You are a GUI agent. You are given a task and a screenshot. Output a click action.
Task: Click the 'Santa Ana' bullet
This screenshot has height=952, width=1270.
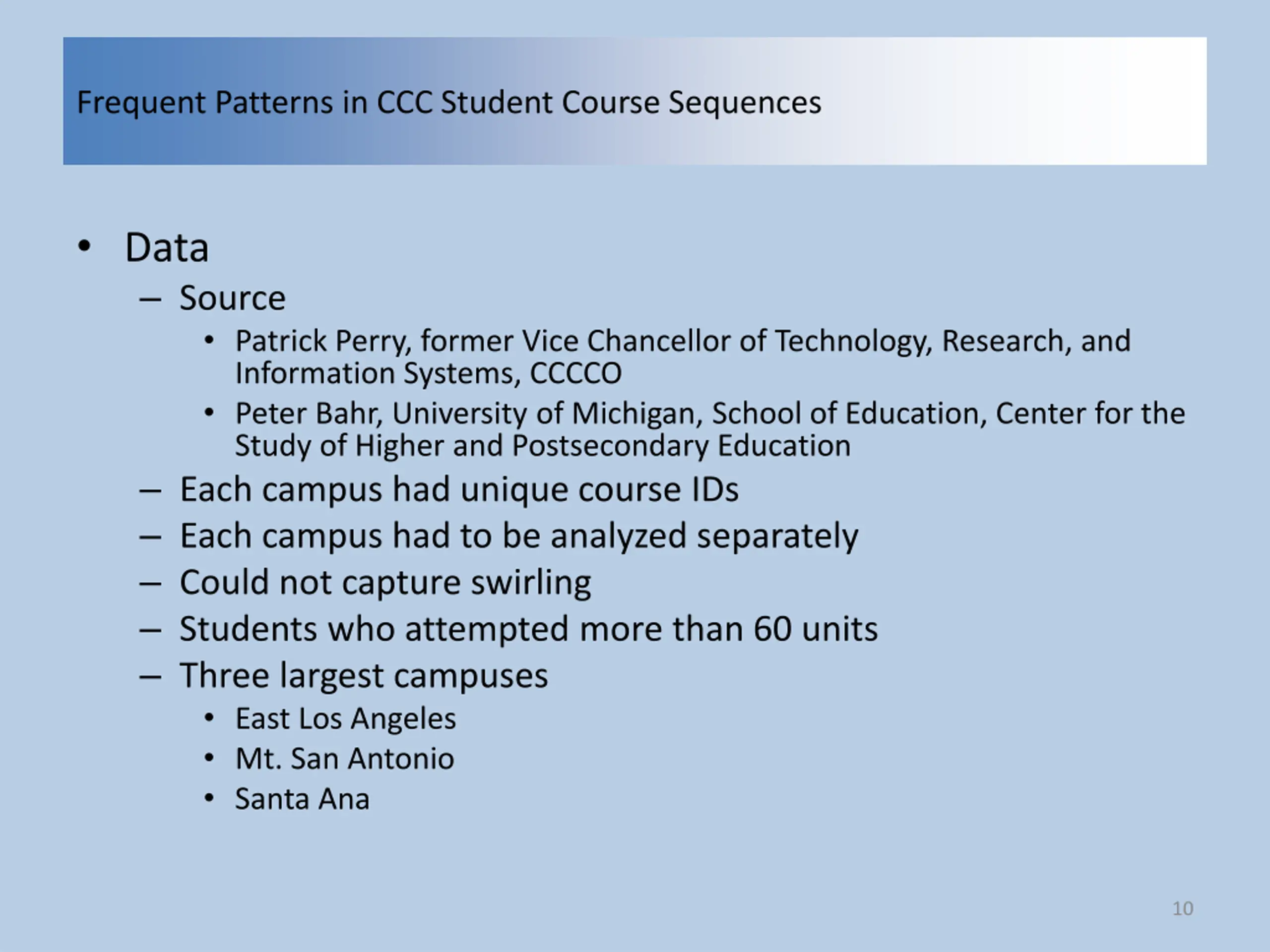pos(302,799)
